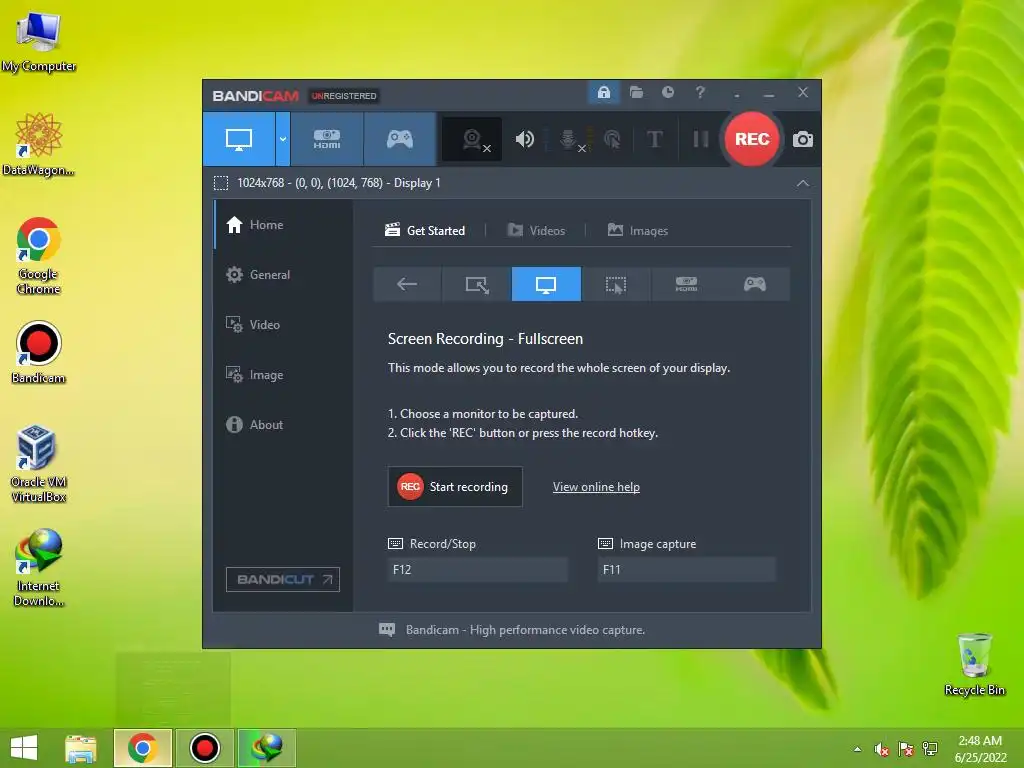
Task: Click the UNREGISTERED badge
Action: coord(344,96)
